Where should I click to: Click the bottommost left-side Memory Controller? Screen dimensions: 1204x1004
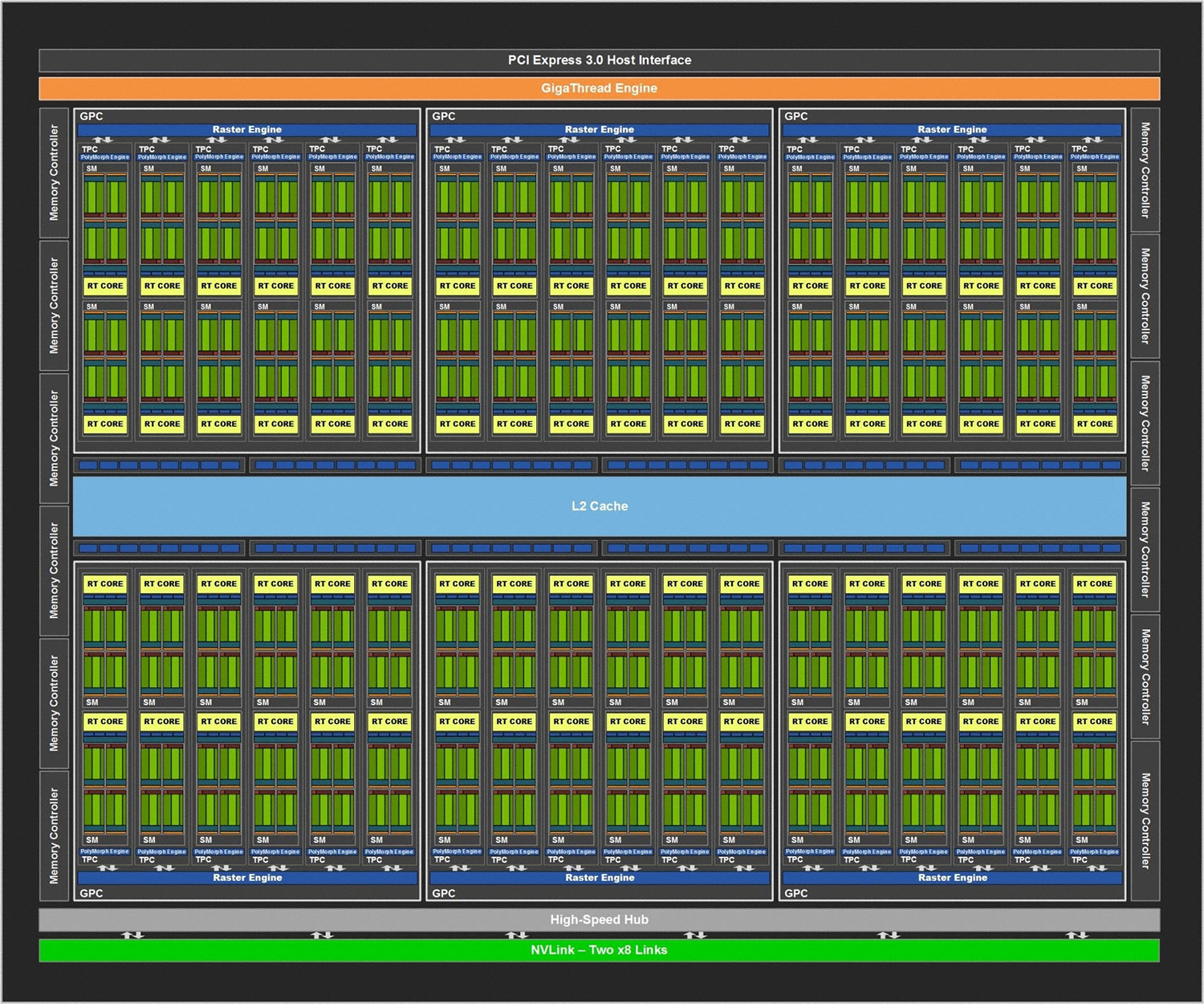point(54,835)
